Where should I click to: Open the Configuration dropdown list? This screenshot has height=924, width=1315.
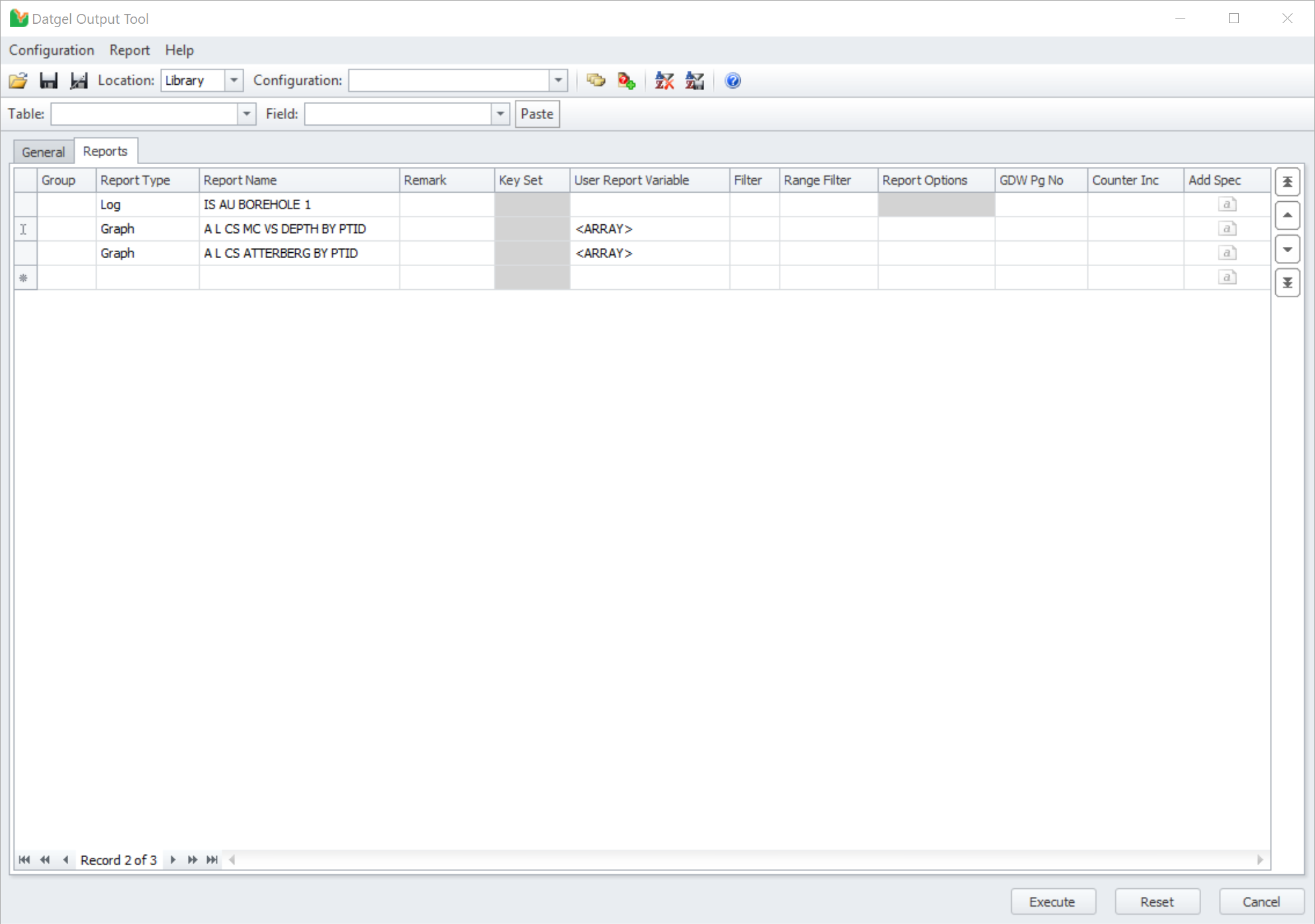558,81
